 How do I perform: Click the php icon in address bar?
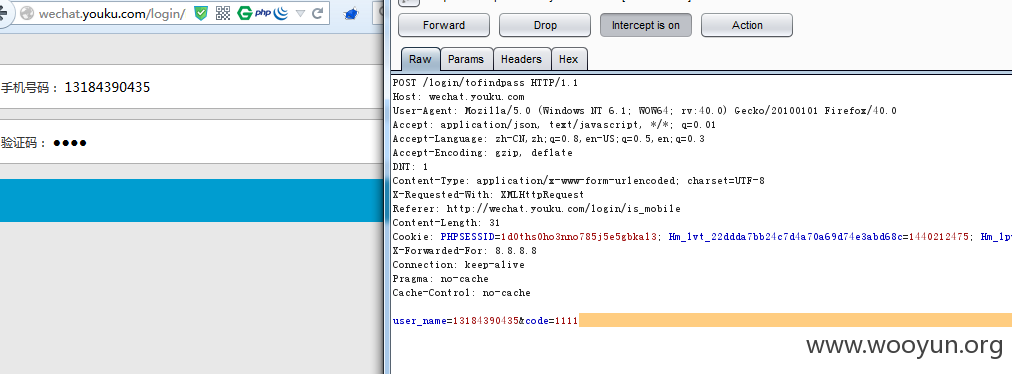tap(263, 13)
